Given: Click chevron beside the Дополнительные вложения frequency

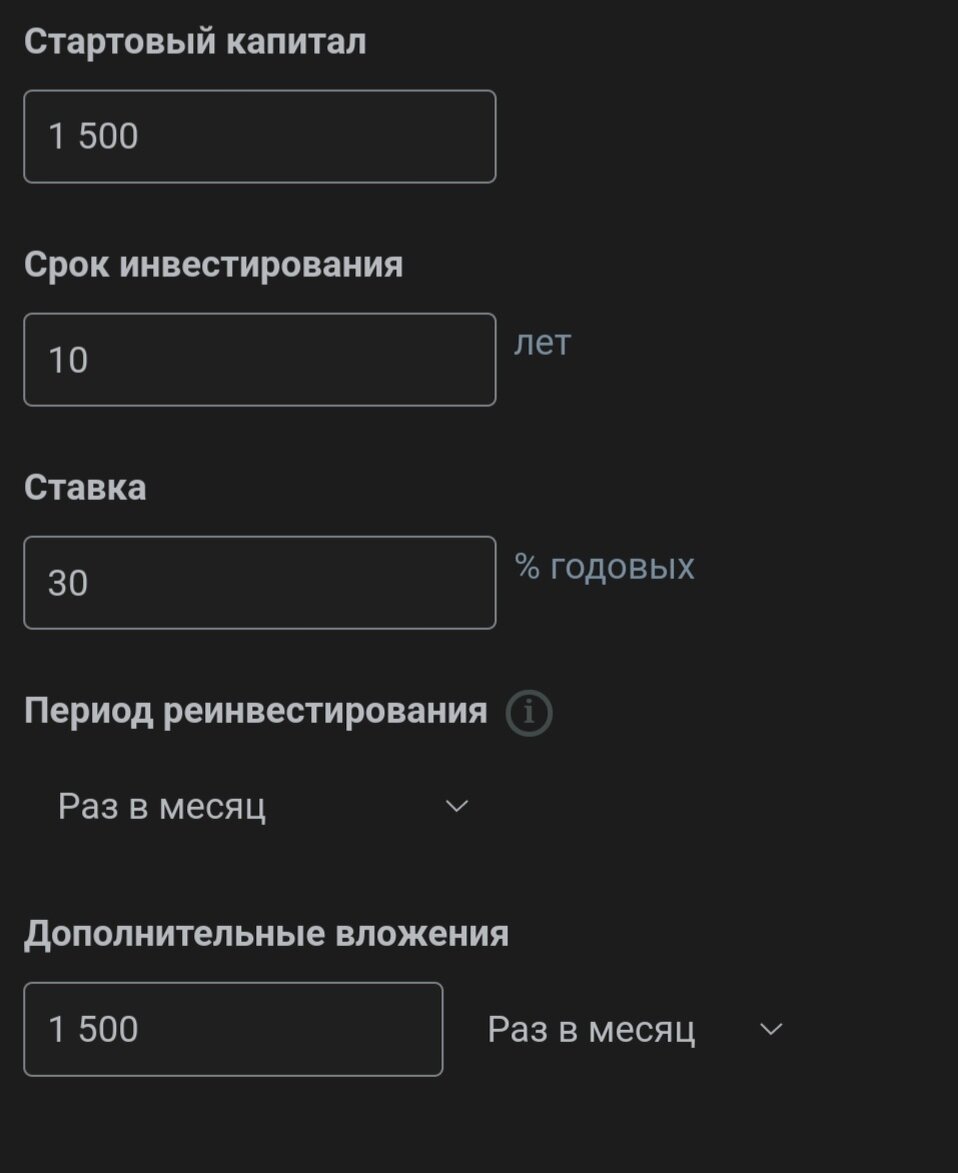Looking at the screenshot, I should [771, 1029].
